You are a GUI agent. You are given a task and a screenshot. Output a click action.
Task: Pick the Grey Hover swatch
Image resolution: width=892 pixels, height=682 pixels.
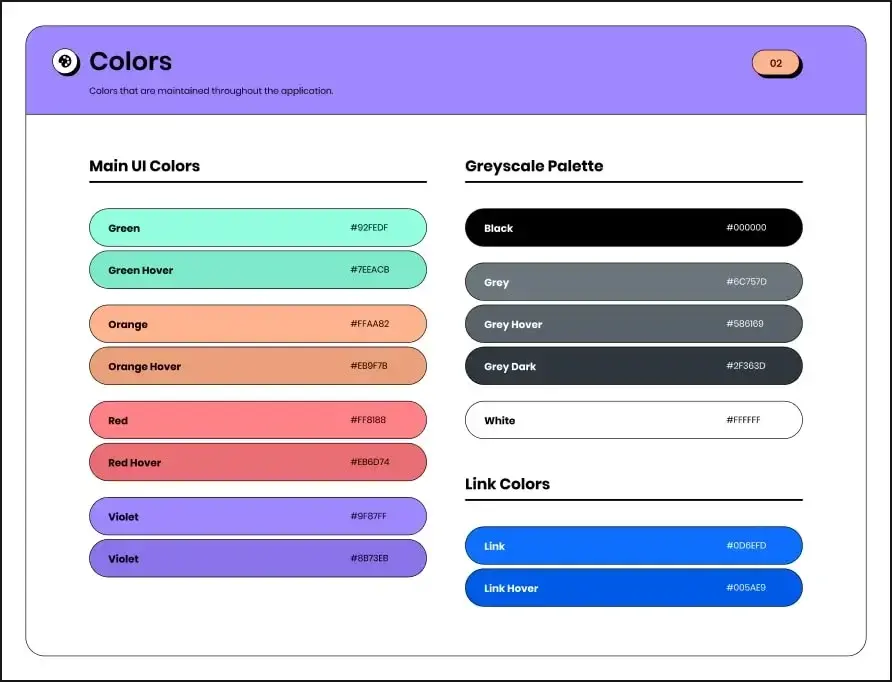tap(633, 324)
